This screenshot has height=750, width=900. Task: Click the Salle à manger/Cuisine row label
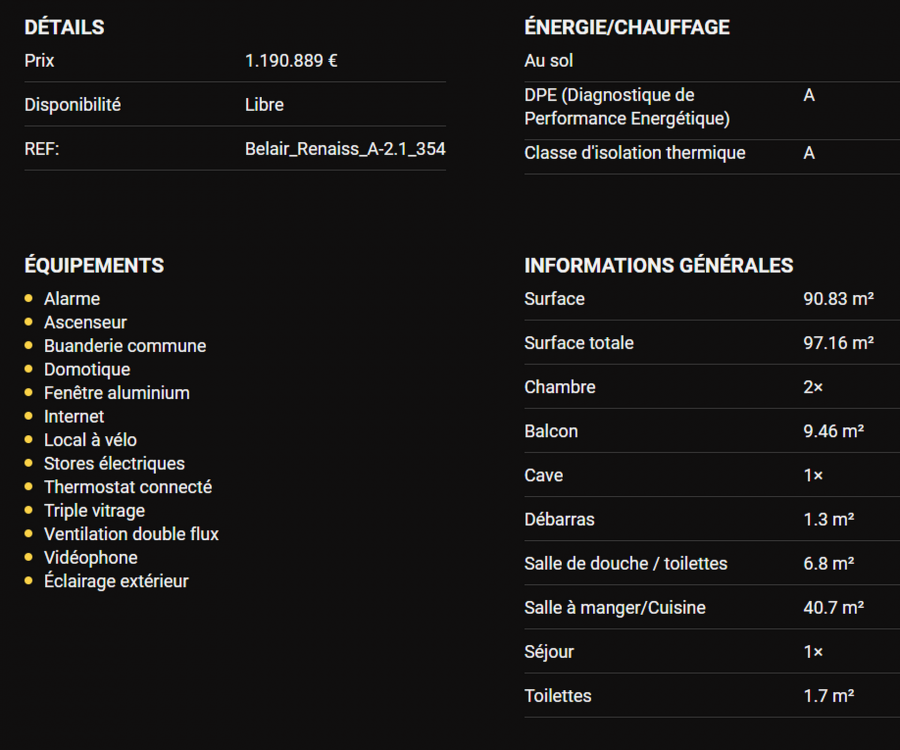point(615,607)
